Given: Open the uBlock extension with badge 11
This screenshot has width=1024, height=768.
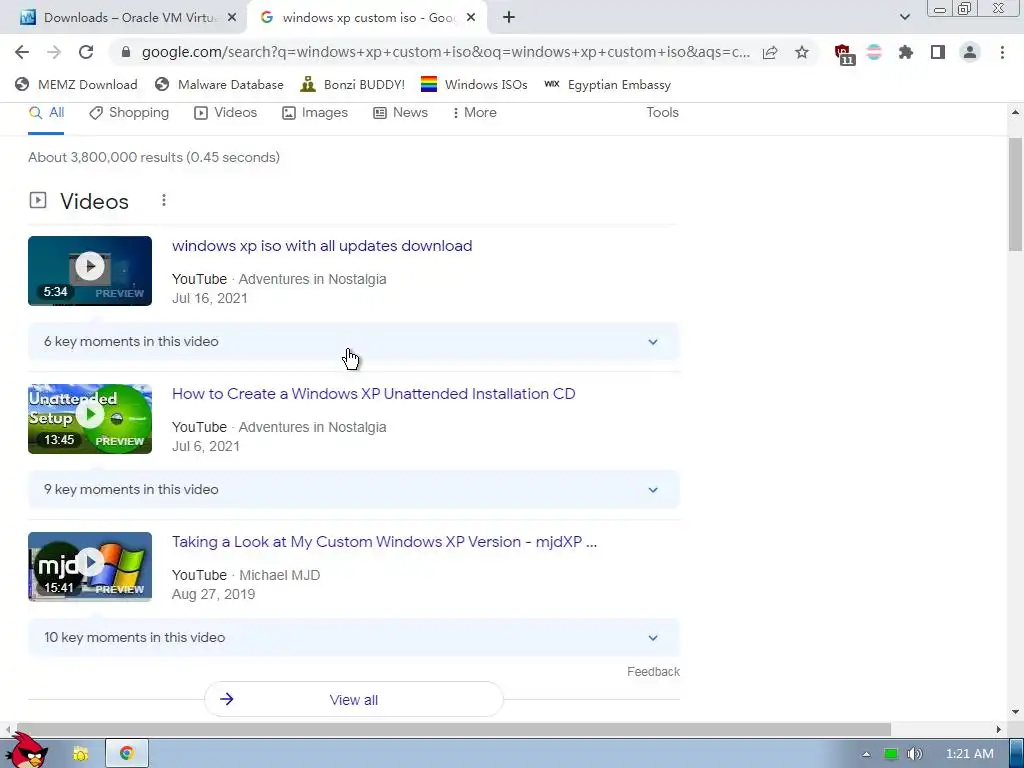Looking at the screenshot, I should coord(843,54).
